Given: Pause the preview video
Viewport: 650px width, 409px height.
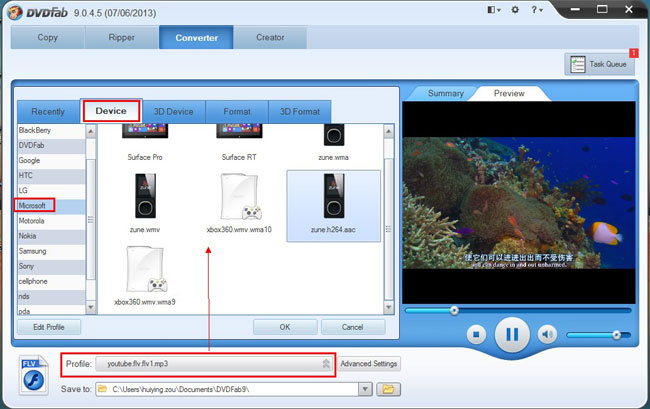Looking at the screenshot, I should [512, 334].
